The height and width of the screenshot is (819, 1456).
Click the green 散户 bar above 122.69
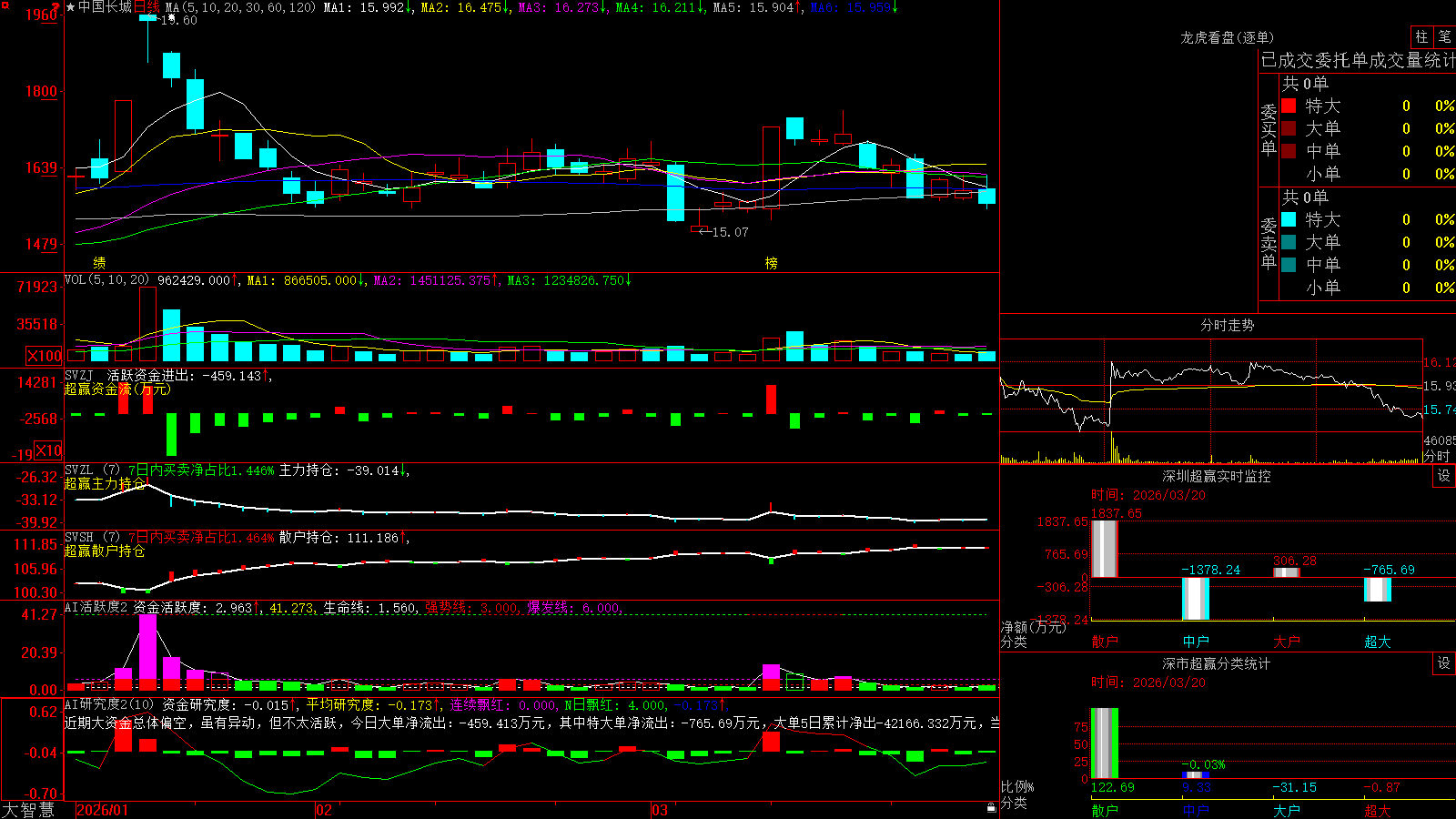pos(1104,743)
